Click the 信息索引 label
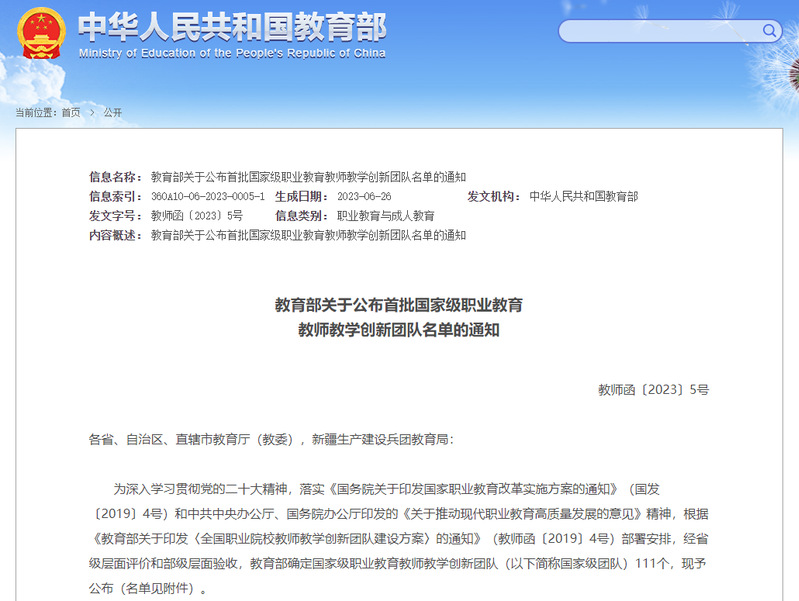The width and height of the screenshot is (799, 601). tap(116, 196)
